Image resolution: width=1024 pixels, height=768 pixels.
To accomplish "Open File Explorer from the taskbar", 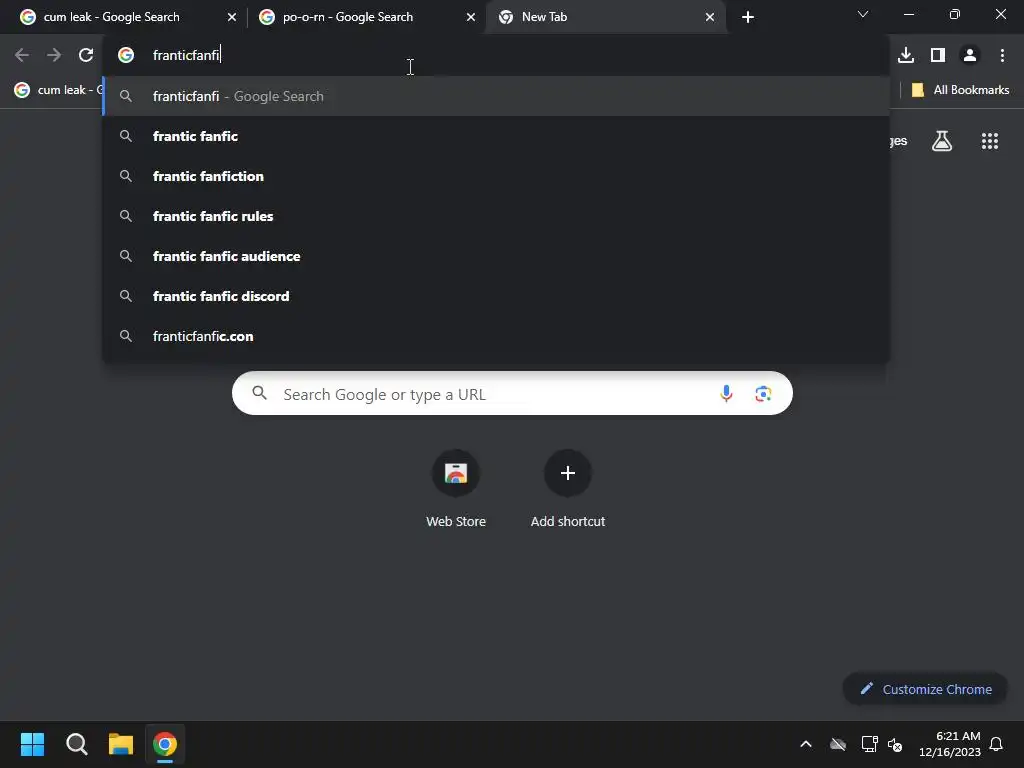I will click(121, 744).
